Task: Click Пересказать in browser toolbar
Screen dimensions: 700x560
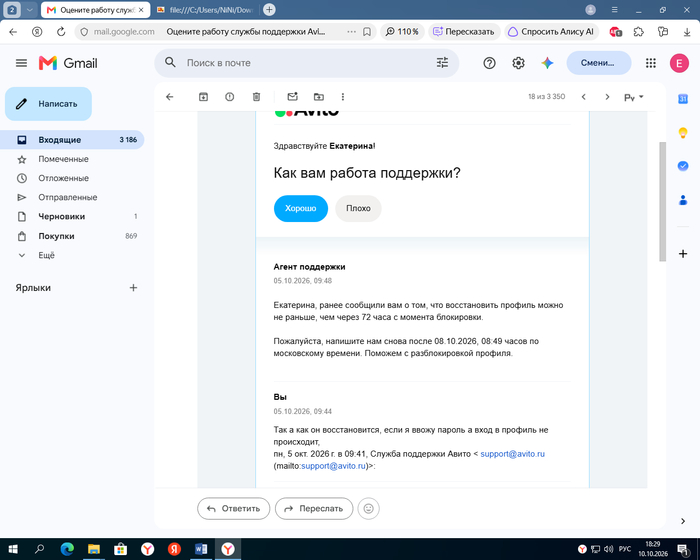Action: [x=464, y=32]
